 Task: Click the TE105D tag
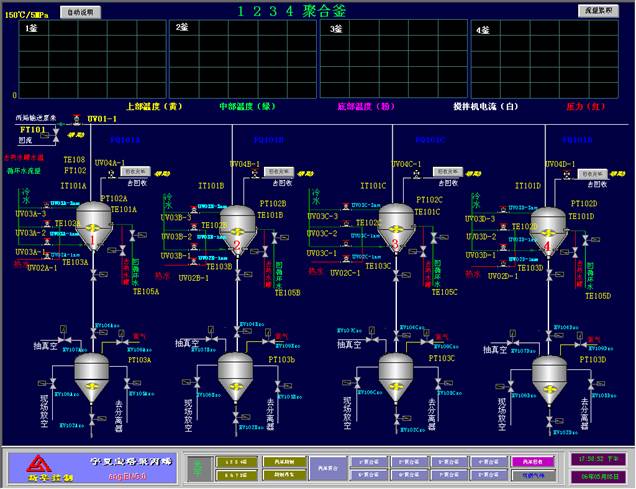(598, 296)
